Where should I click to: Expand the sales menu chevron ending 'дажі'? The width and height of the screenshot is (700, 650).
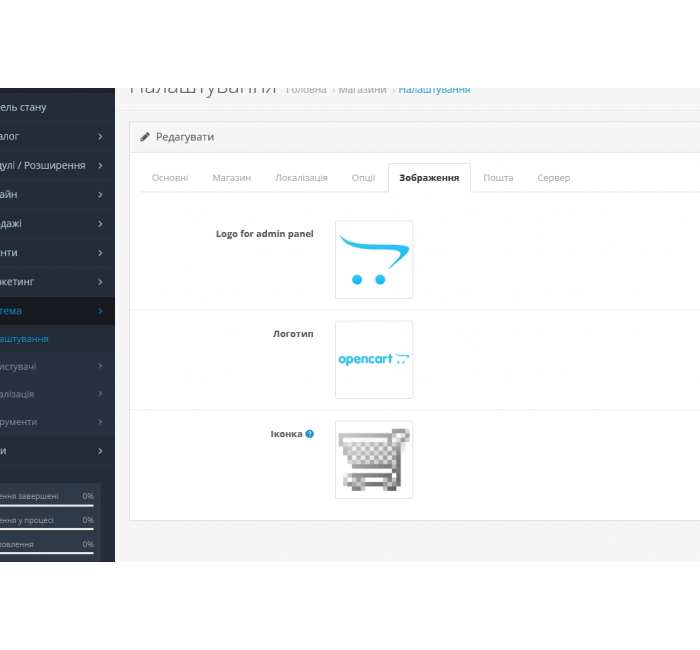tap(100, 224)
